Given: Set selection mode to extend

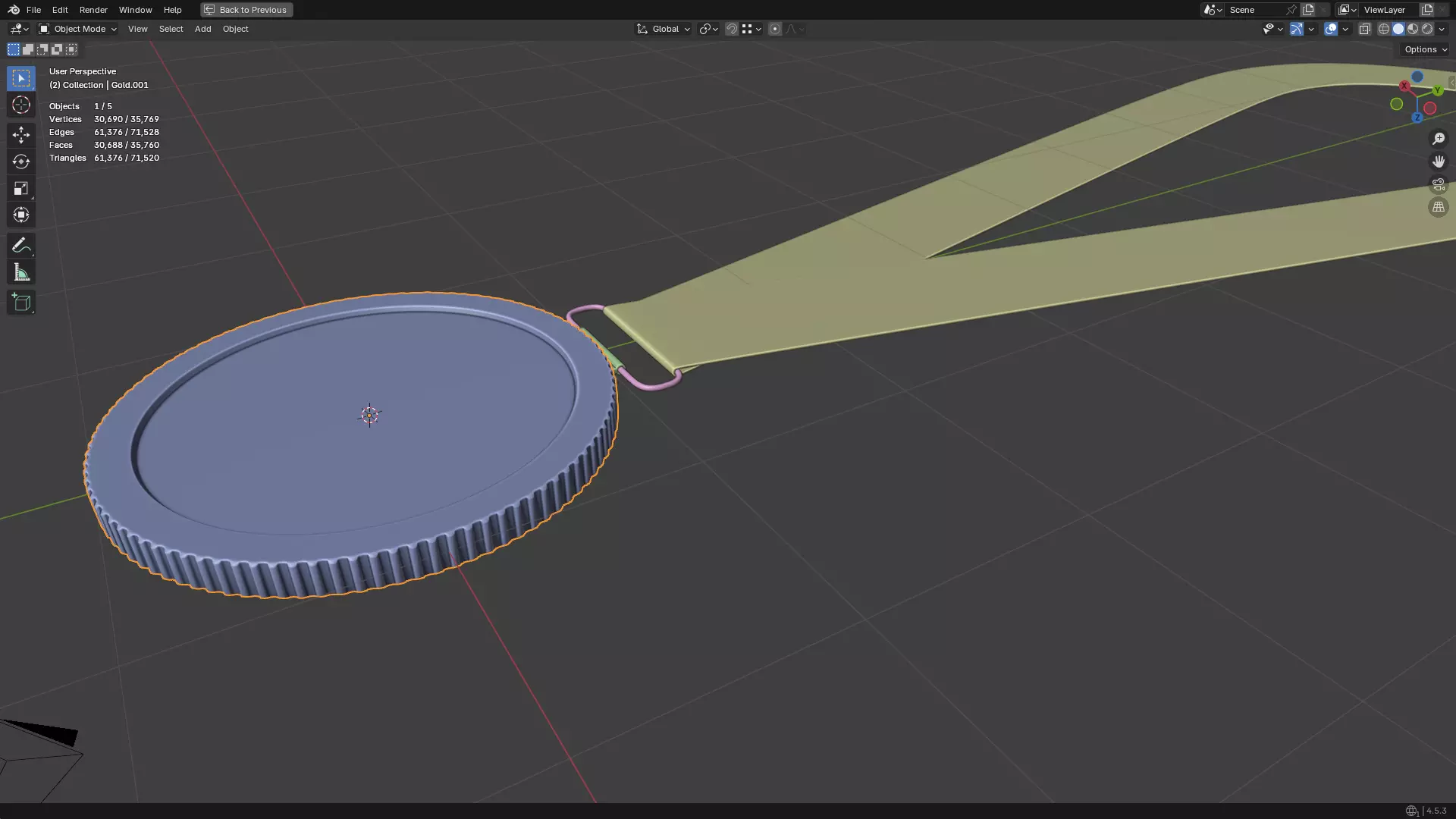Looking at the screenshot, I should pos(28,49).
